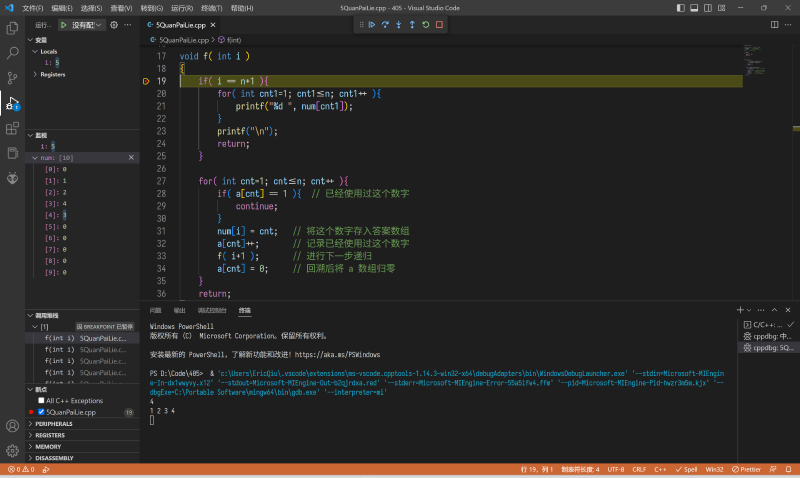Collapse the Call Stack section
Viewport: 800px width, 478px height.
coord(31,315)
